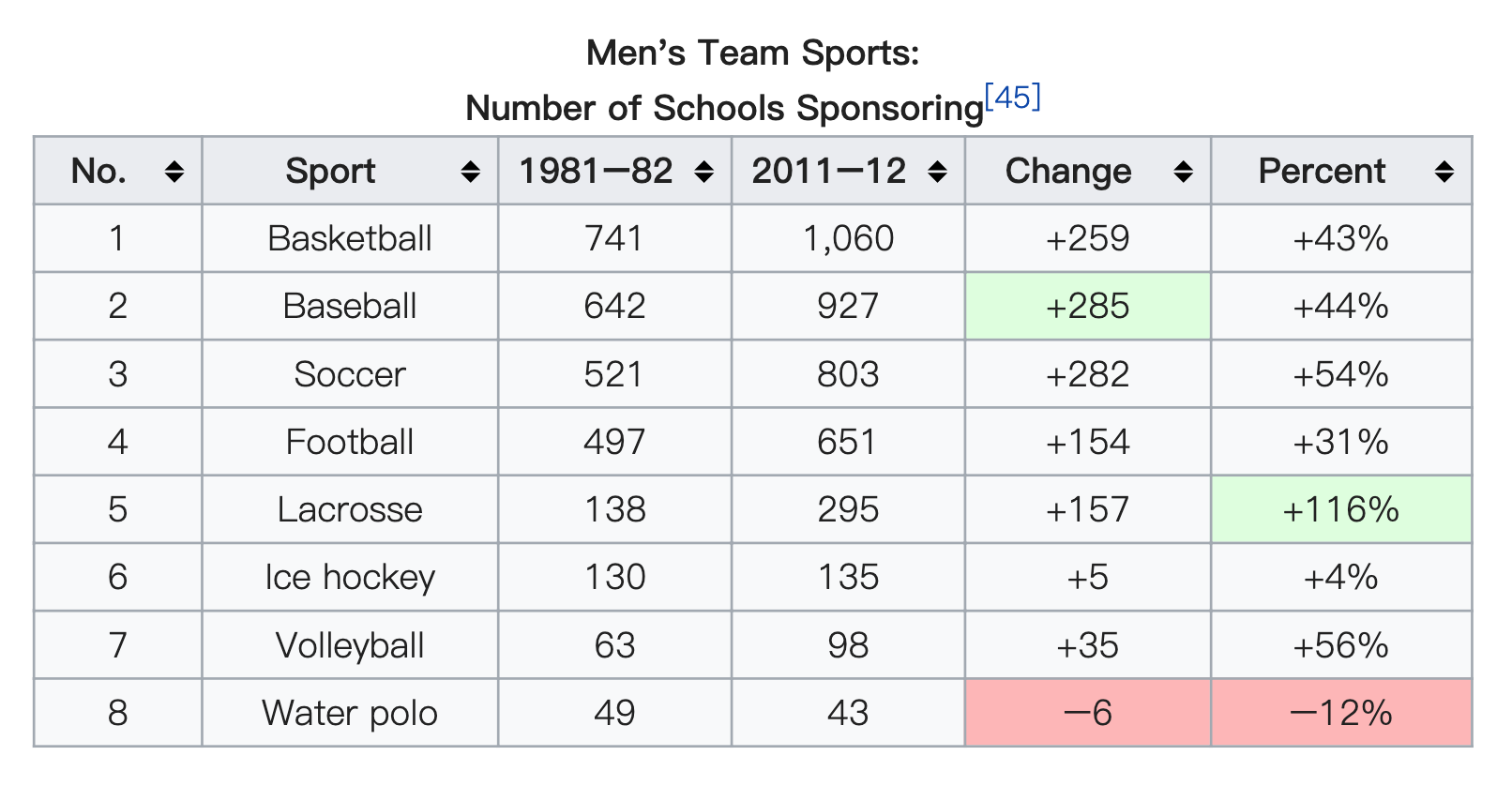Screen dimensions: 1512x786
Task: Click the 1,060 value for Basketball
Action: 848,238
